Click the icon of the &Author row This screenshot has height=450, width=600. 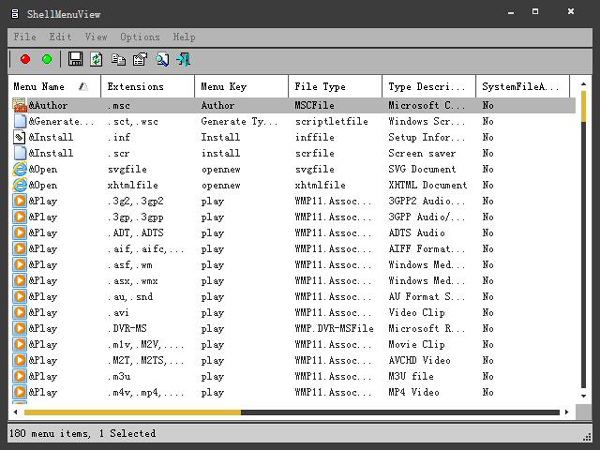(20, 105)
